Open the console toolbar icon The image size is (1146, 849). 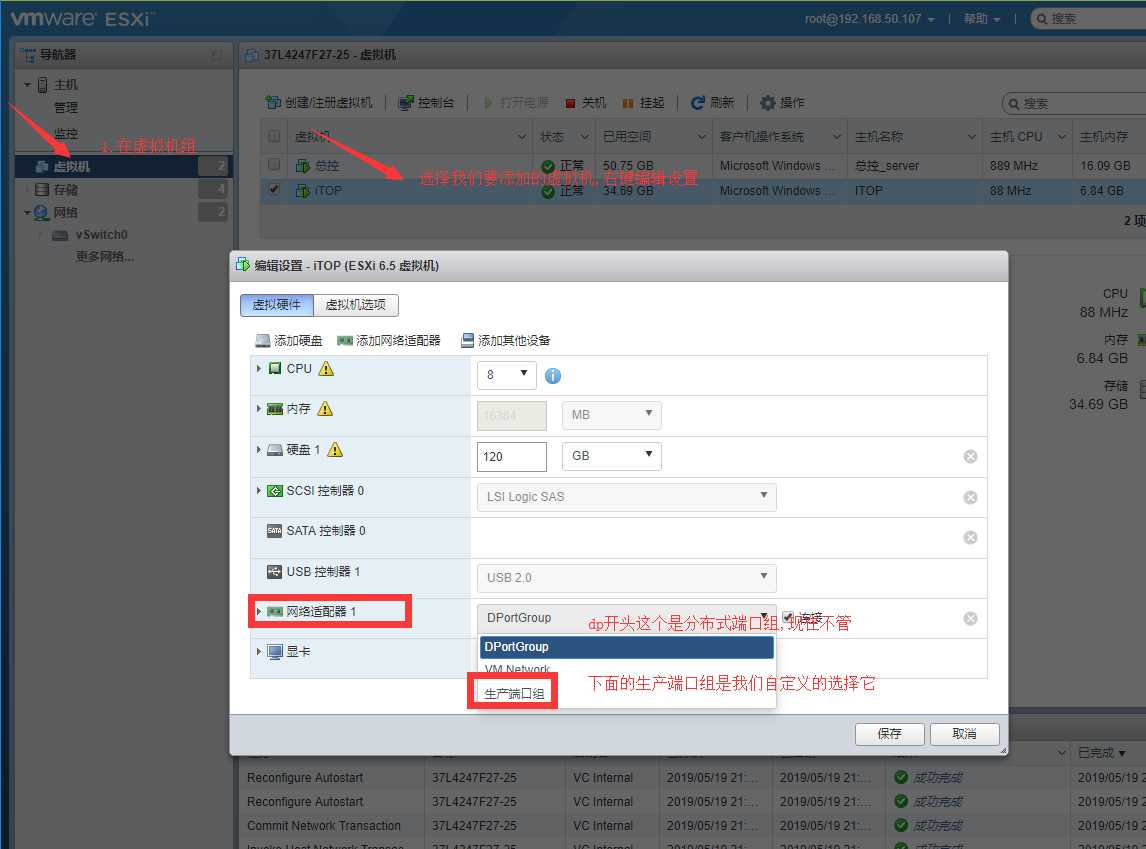(x=406, y=102)
